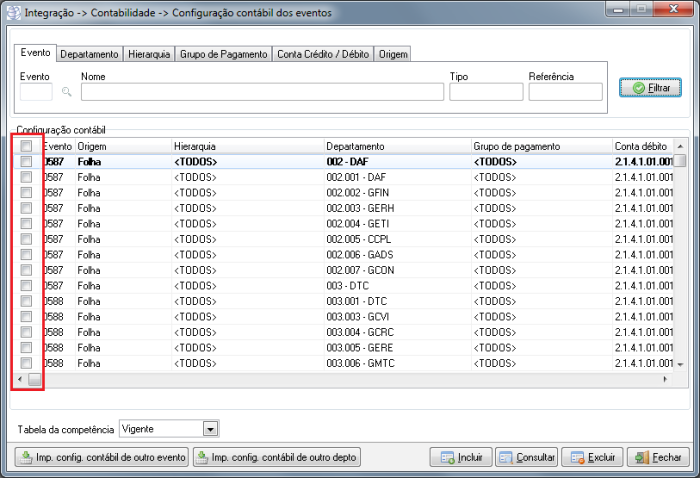Click the application icon in title bar

pyautogui.click(x=12, y=13)
